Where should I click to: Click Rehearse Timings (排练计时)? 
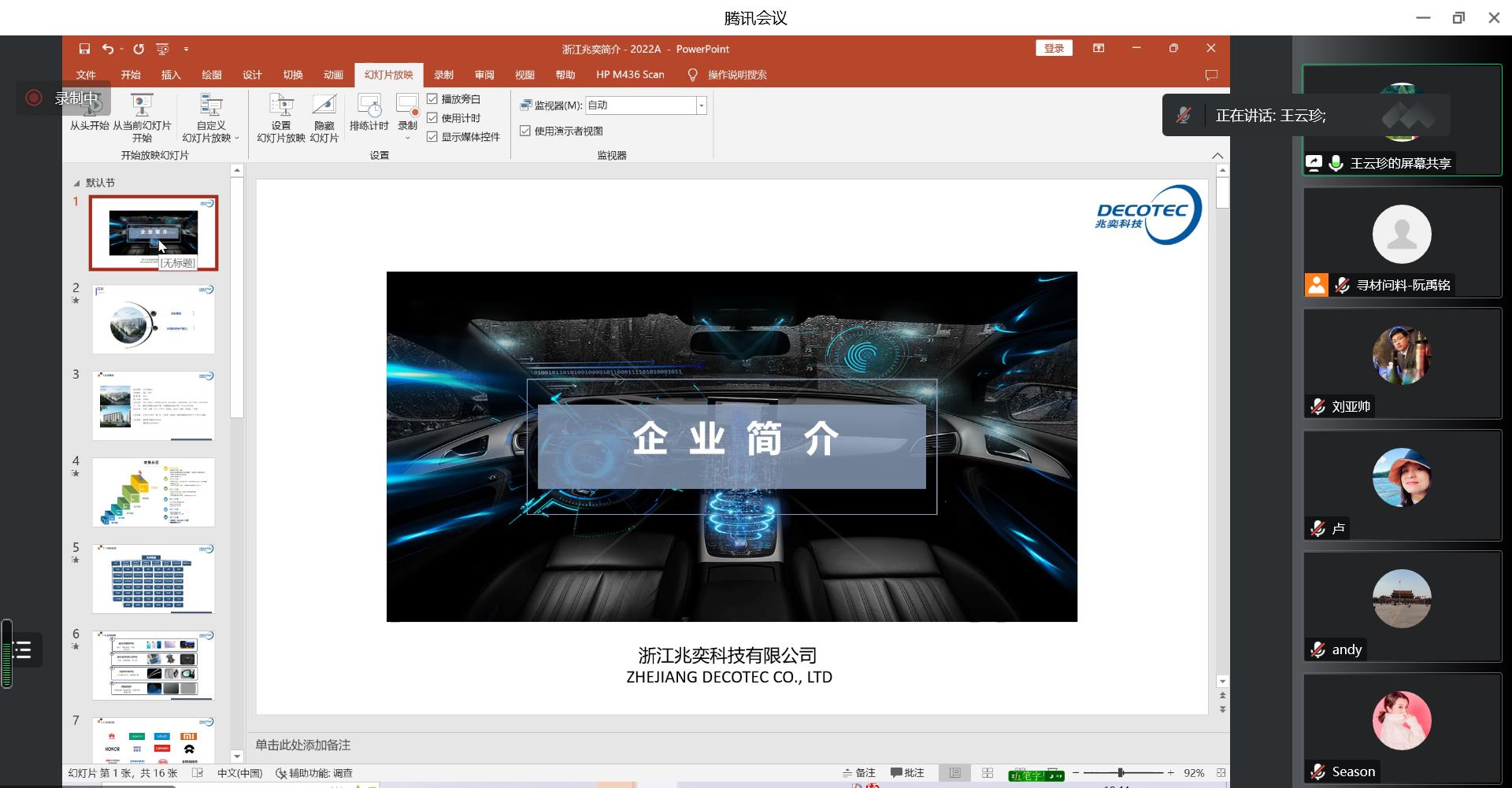tap(369, 112)
